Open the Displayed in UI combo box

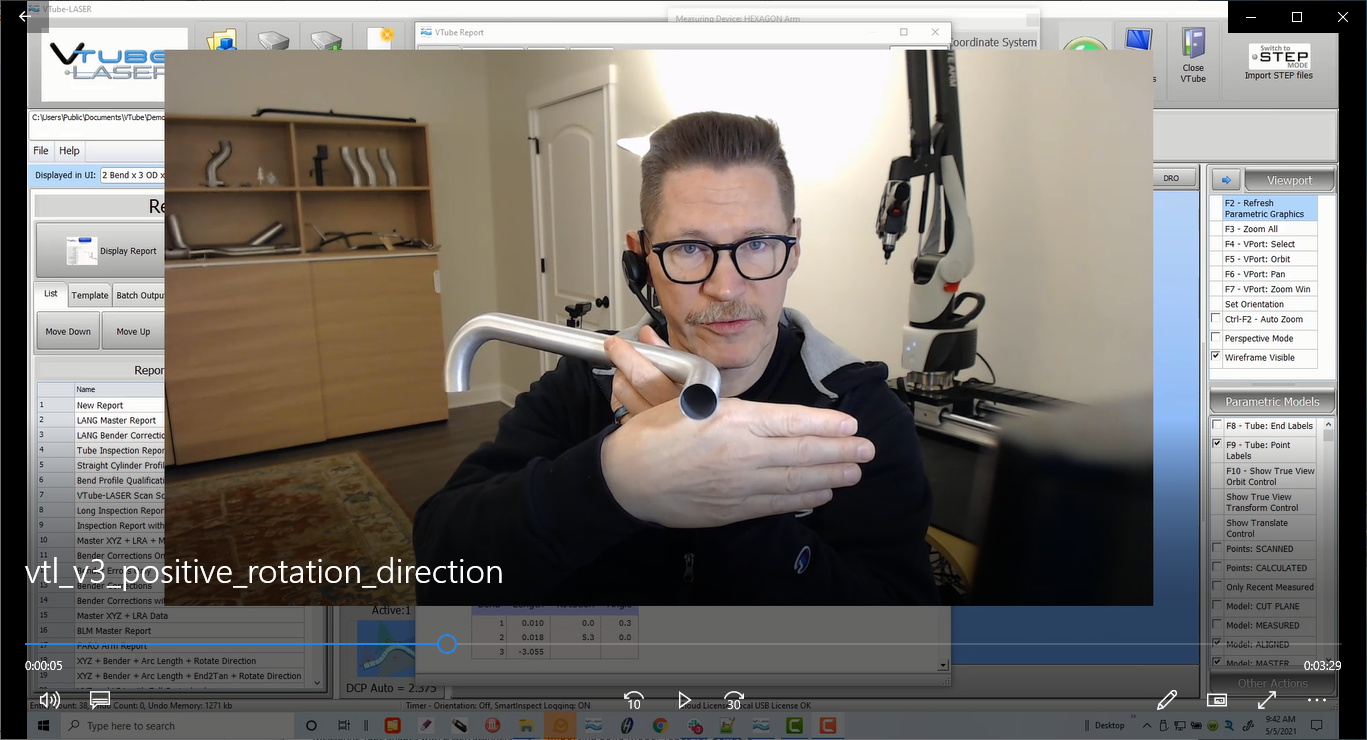[x=132, y=176]
